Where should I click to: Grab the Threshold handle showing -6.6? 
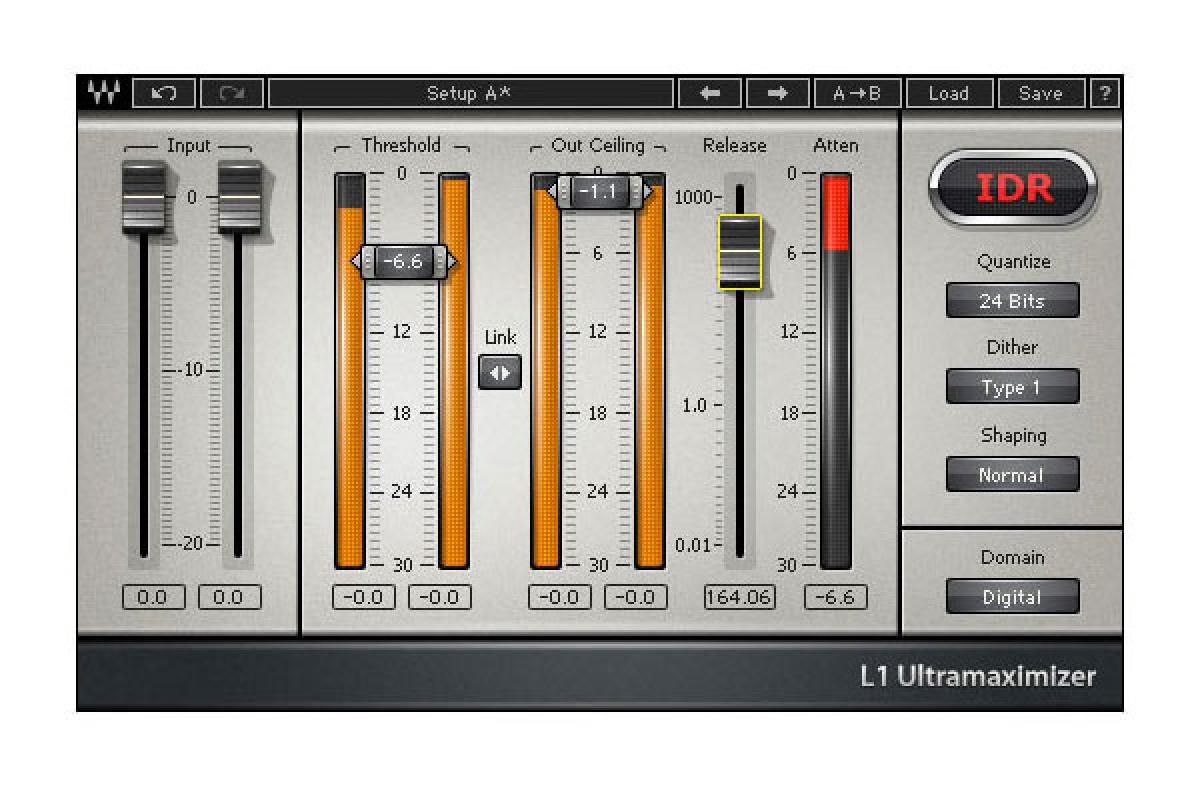point(405,262)
